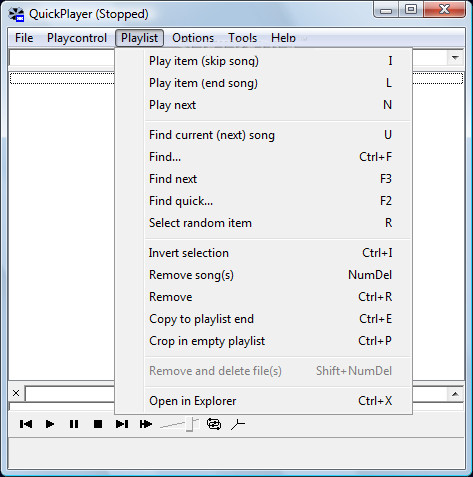Open the Playcontrol menu
Viewport: 473px width, 477px height.
(77, 38)
